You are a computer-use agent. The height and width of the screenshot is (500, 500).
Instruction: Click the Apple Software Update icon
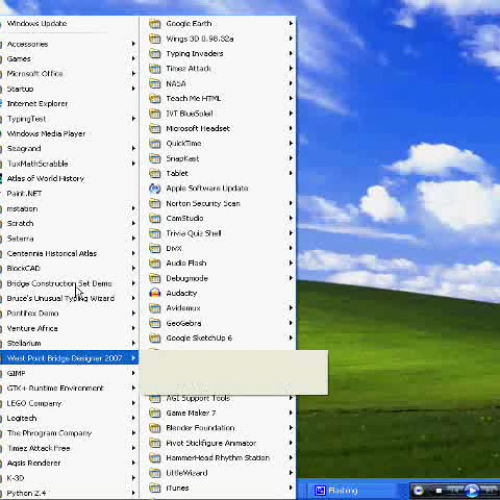click(155, 188)
